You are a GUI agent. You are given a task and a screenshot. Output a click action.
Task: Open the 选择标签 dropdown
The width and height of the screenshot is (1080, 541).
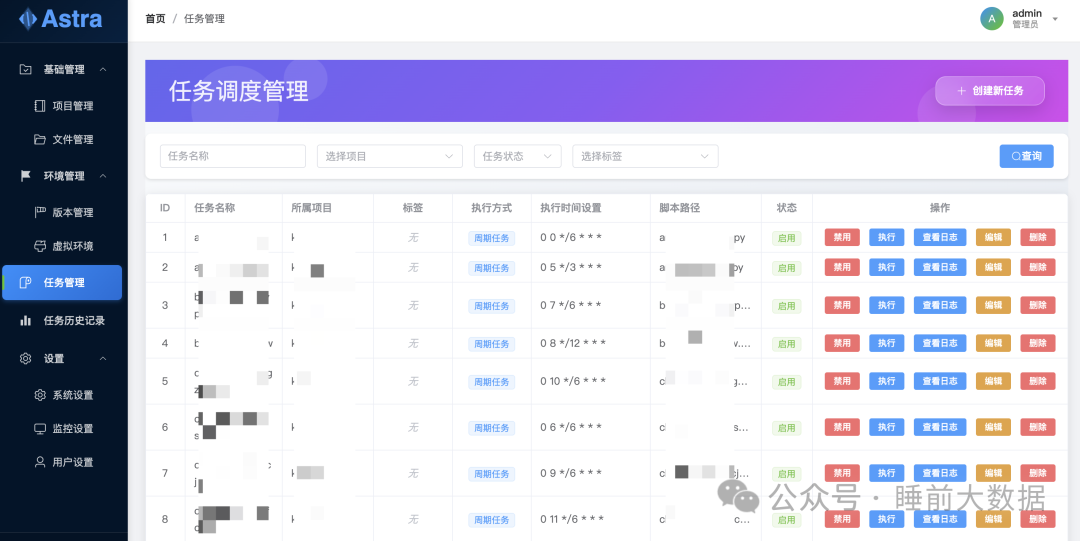(x=645, y=156)
